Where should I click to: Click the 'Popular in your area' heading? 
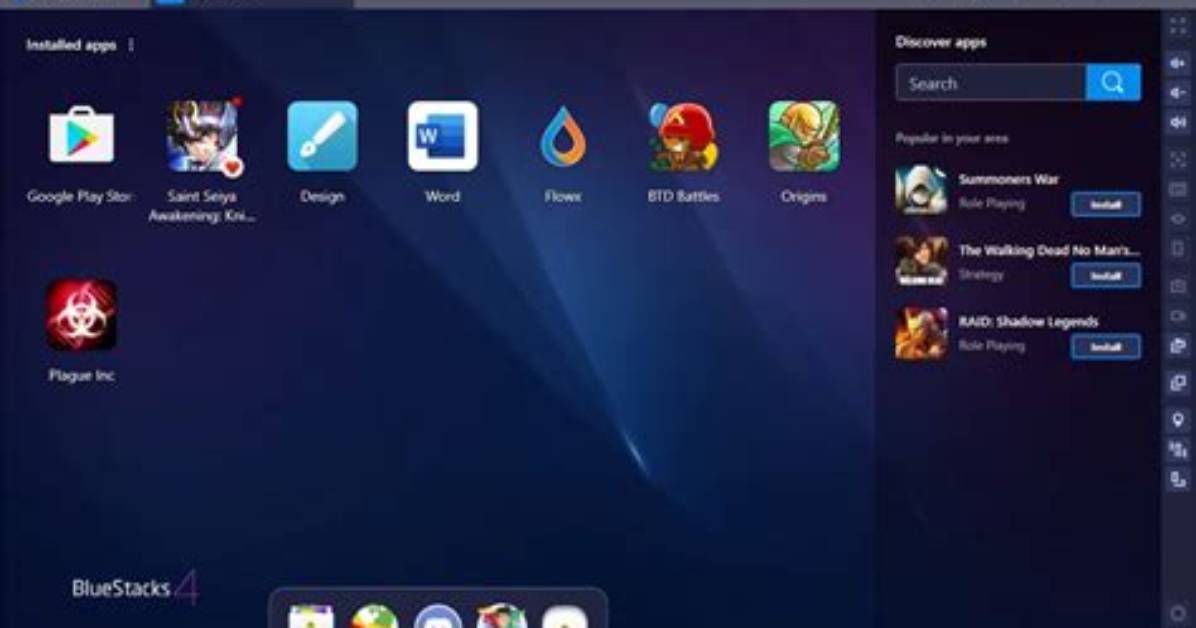pyautogui.click(x=952, y=138)
